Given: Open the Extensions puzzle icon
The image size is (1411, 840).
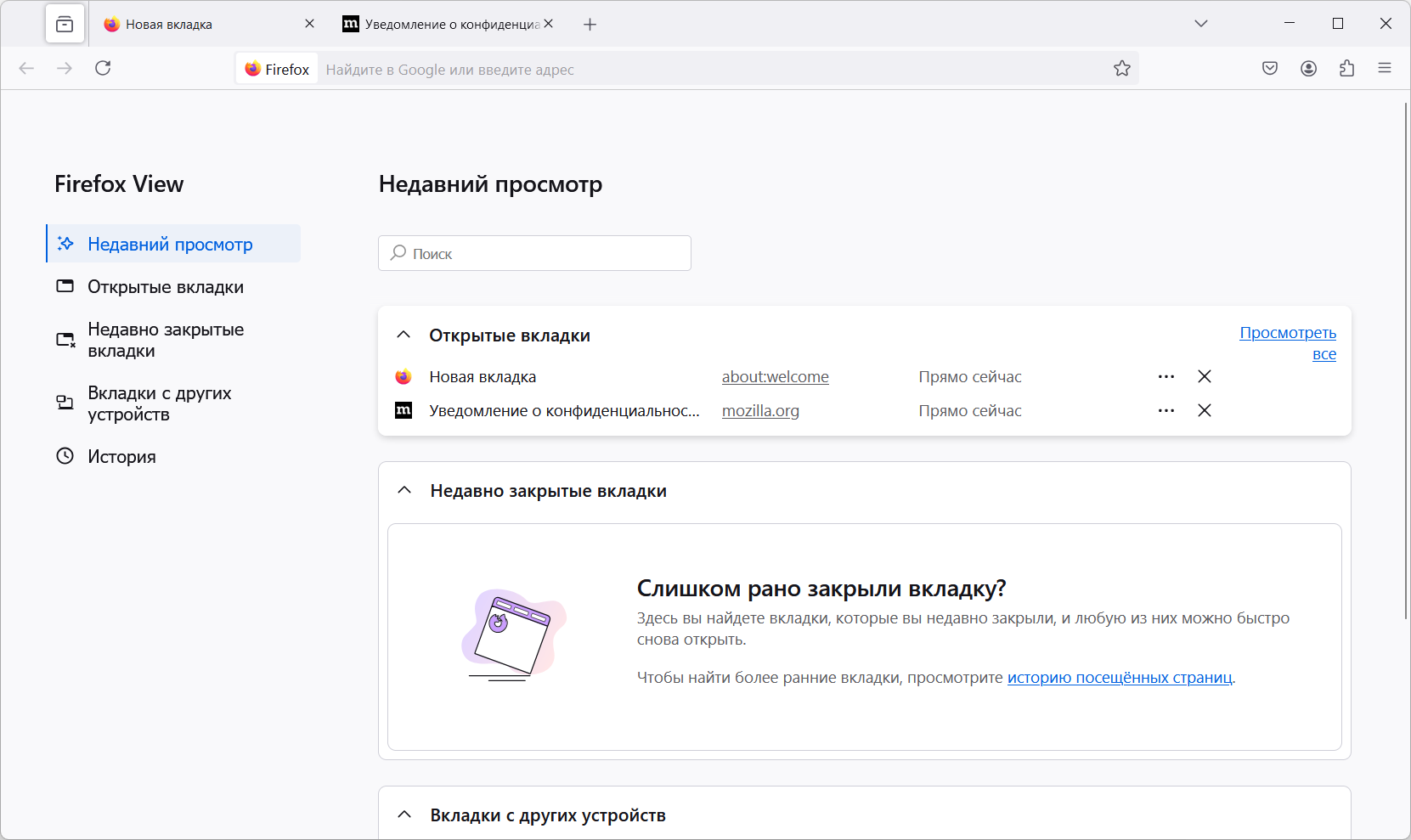Looking at the screenshot, I should 1346,68.
